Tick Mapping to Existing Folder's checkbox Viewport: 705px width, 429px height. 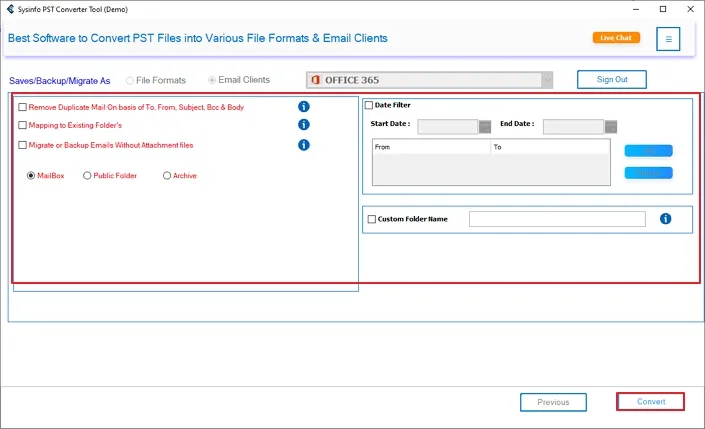22,125
